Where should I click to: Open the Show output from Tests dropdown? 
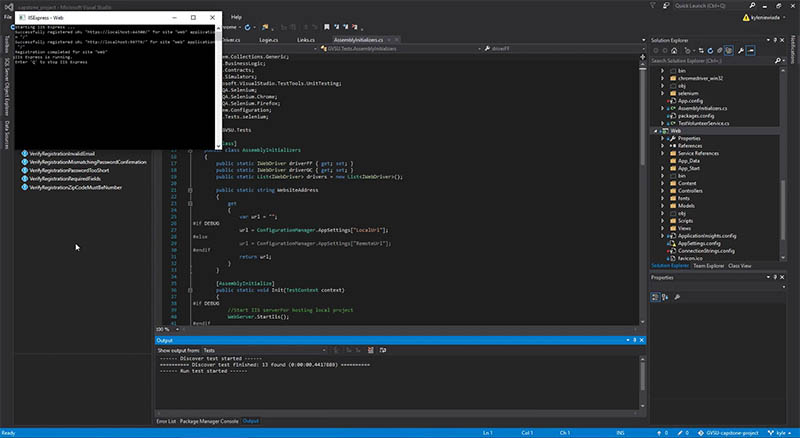tap(264, 351)
